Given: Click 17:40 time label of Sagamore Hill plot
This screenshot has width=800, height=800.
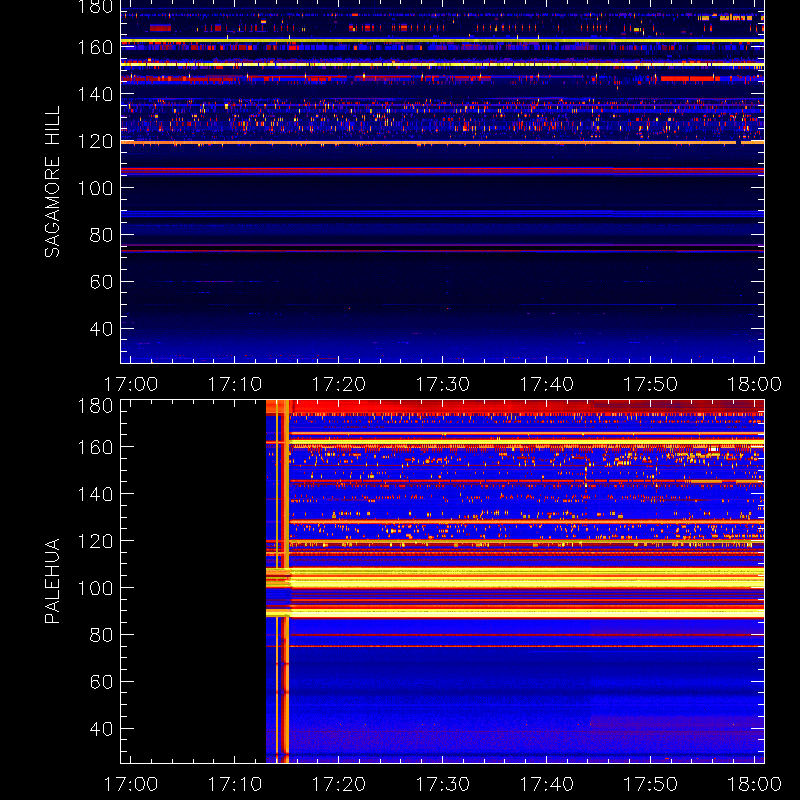Looking at the screenshot, I should pos(547,384).
